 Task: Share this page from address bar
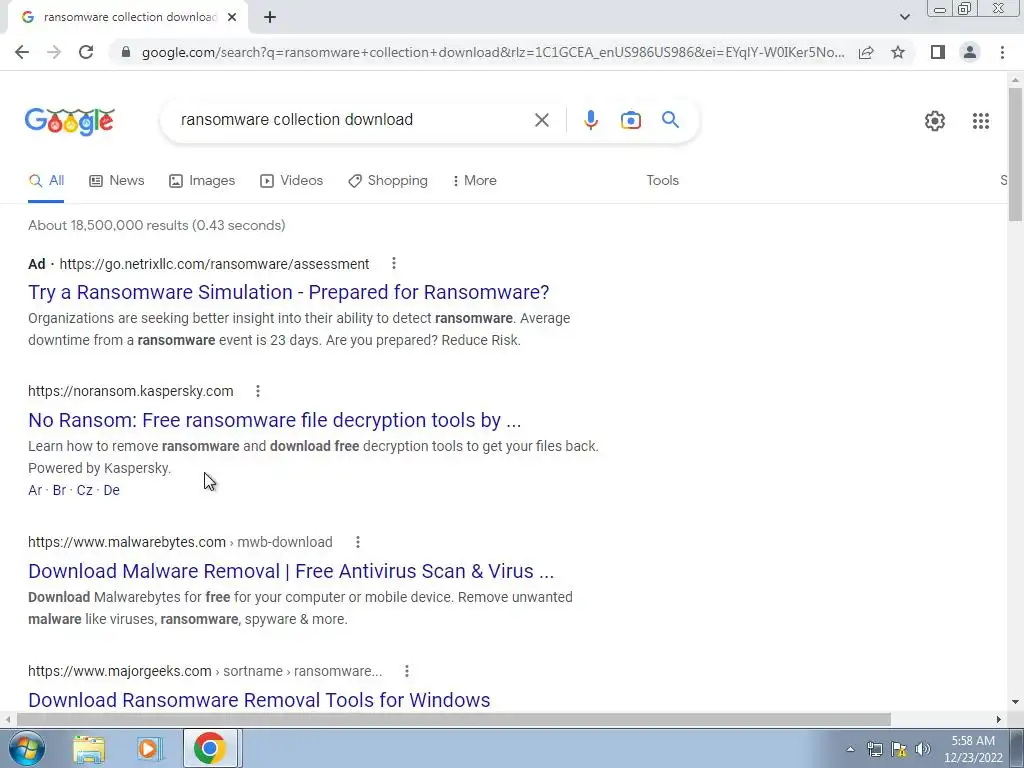(x=866, y=52)
